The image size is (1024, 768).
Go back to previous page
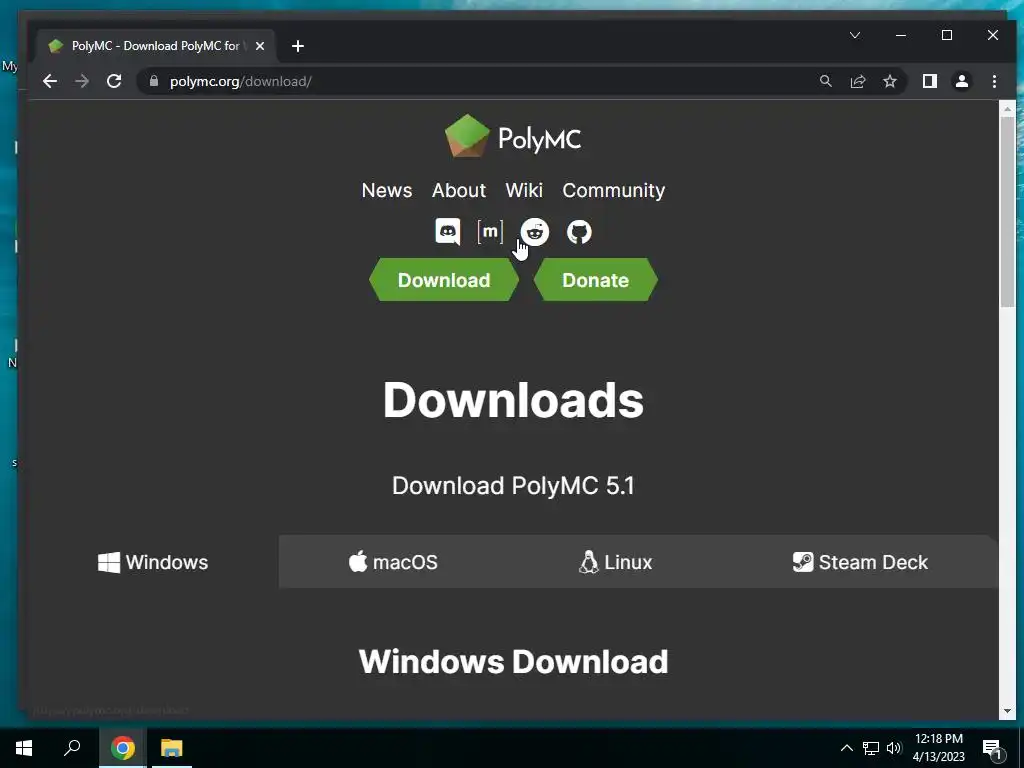pos(50,81)
